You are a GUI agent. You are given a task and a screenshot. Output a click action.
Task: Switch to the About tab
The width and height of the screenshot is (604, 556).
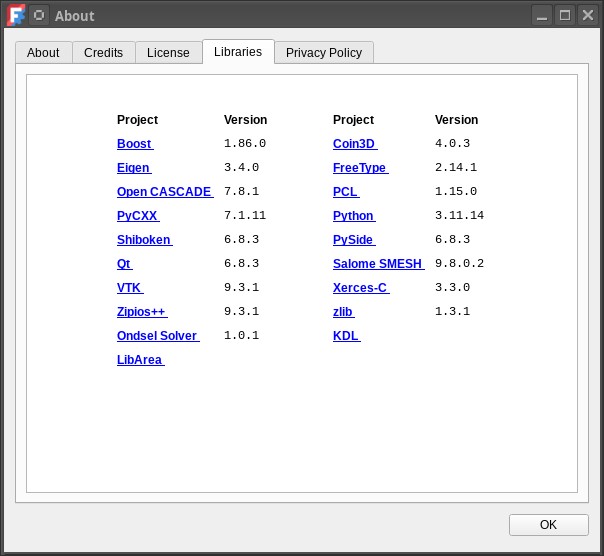pyautogui.click(x=43, y=53)
